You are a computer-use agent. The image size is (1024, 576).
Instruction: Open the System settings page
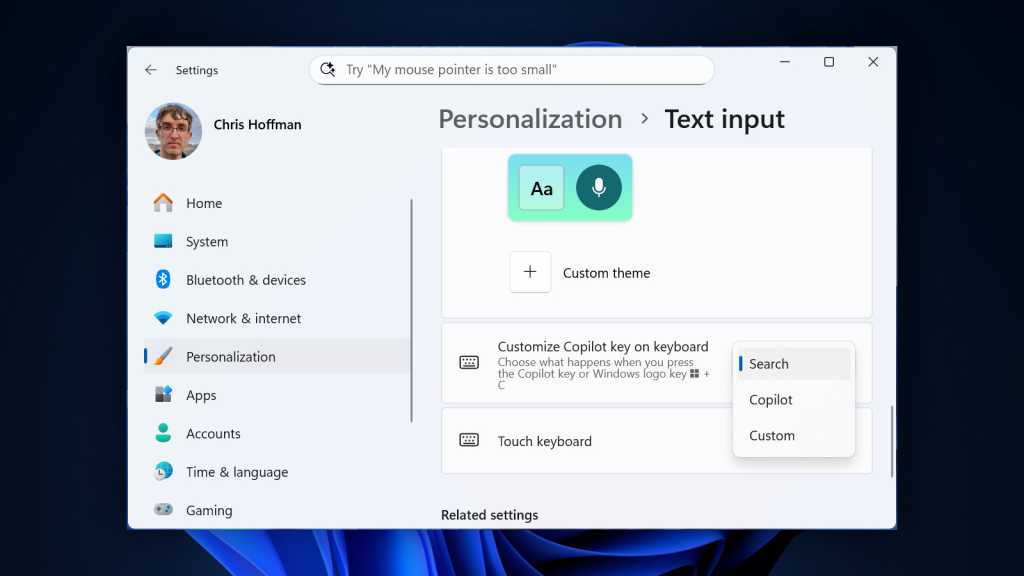pyautogui.click(x=207, y=242)
